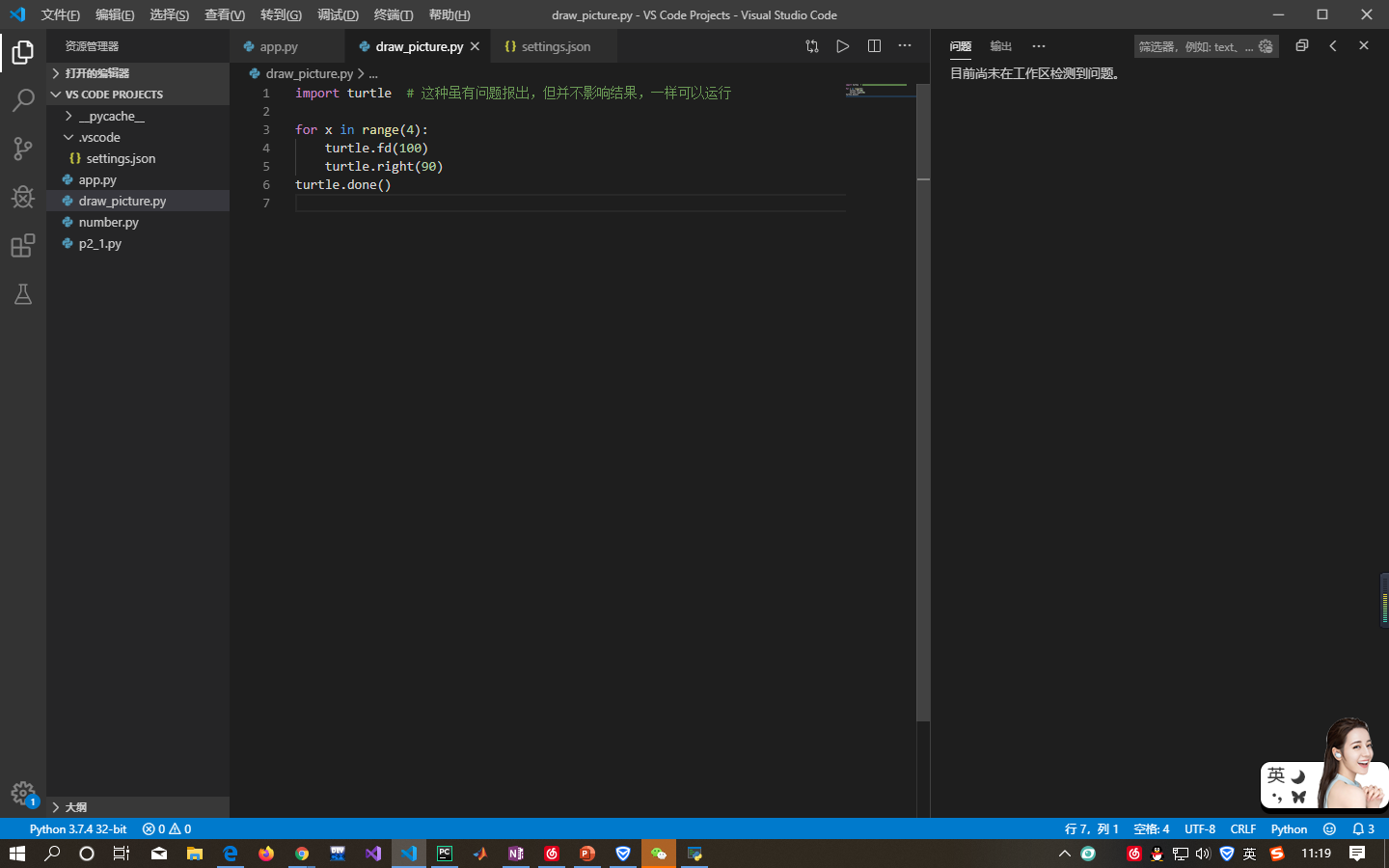Click UTF-8 encoding in the status bar

click(1200, 828)
